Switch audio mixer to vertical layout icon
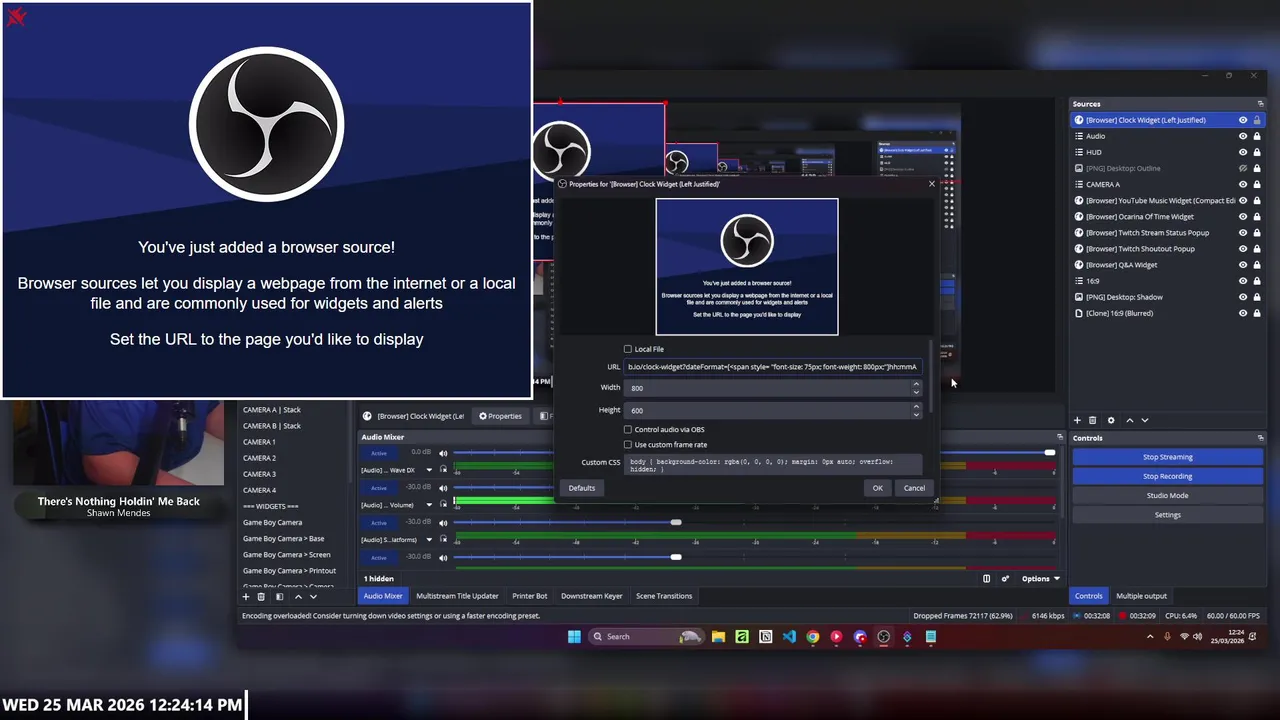This screenshot has width=1280, height=720. click(x=987, y=578)
